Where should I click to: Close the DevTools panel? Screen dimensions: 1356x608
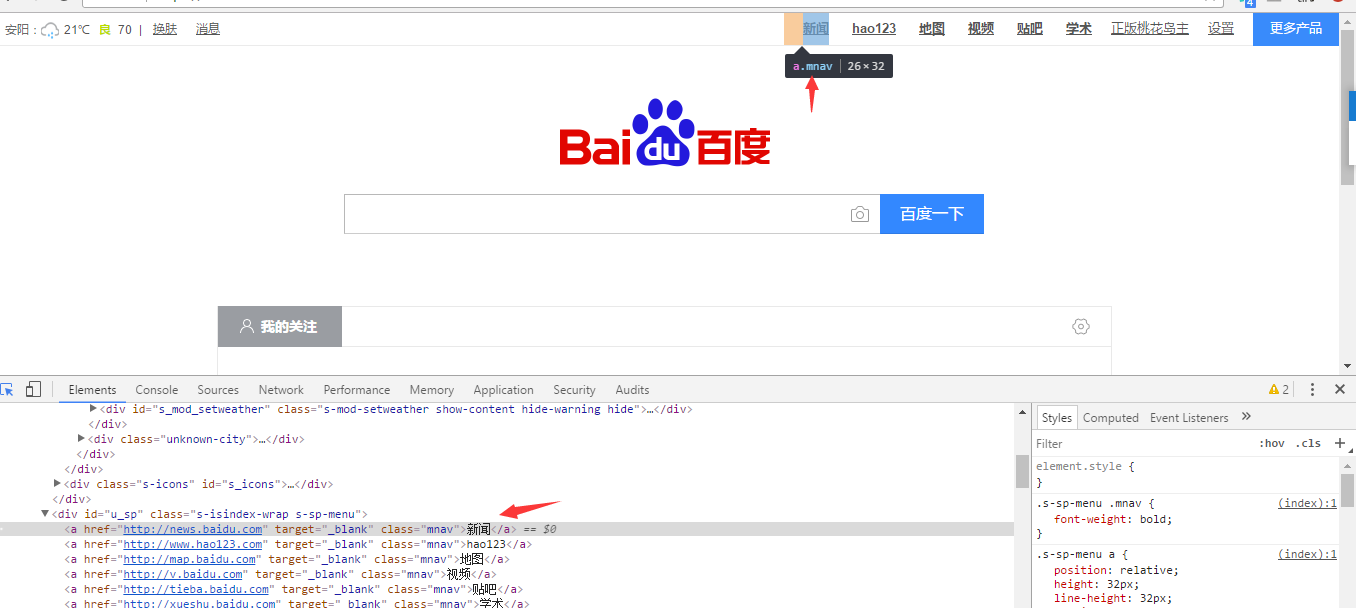[1340, 390]
